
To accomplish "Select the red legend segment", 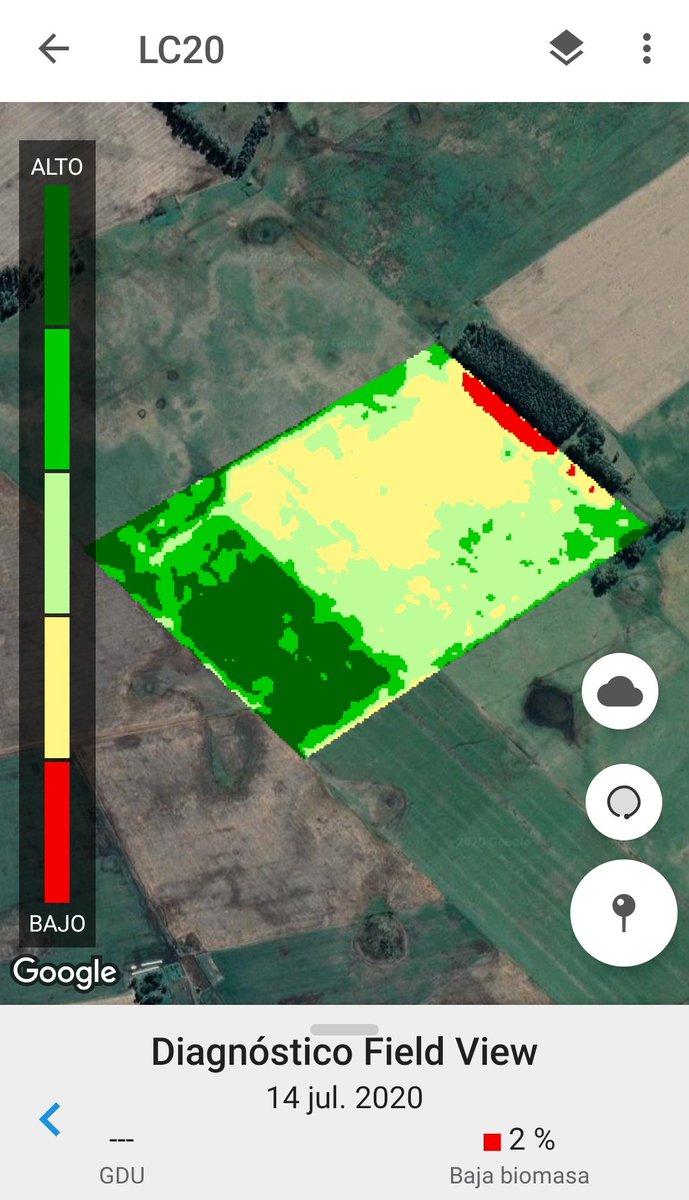I will point(57,832).
